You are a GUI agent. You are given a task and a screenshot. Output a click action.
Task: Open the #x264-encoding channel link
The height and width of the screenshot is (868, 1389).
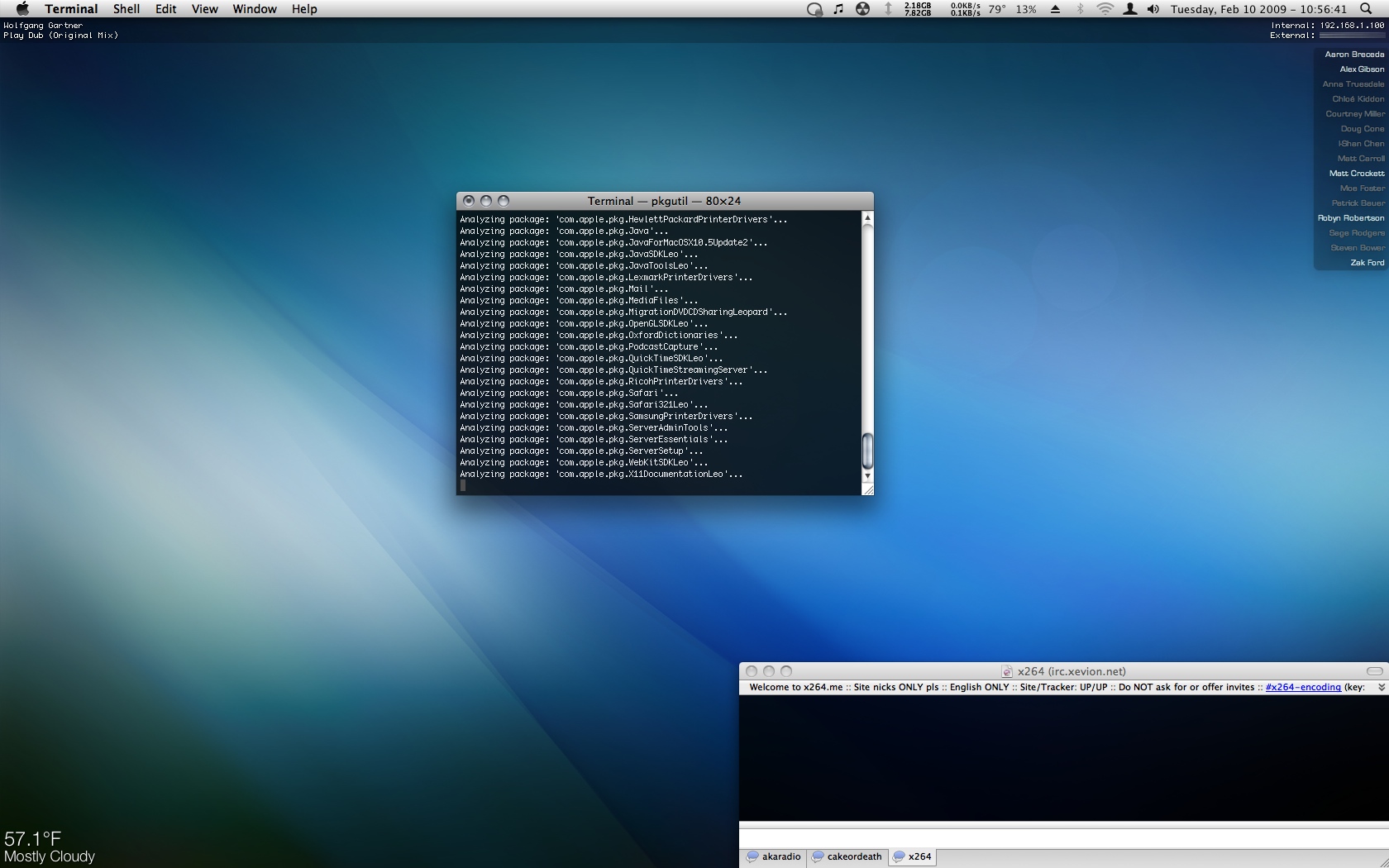pos(1303,688)
